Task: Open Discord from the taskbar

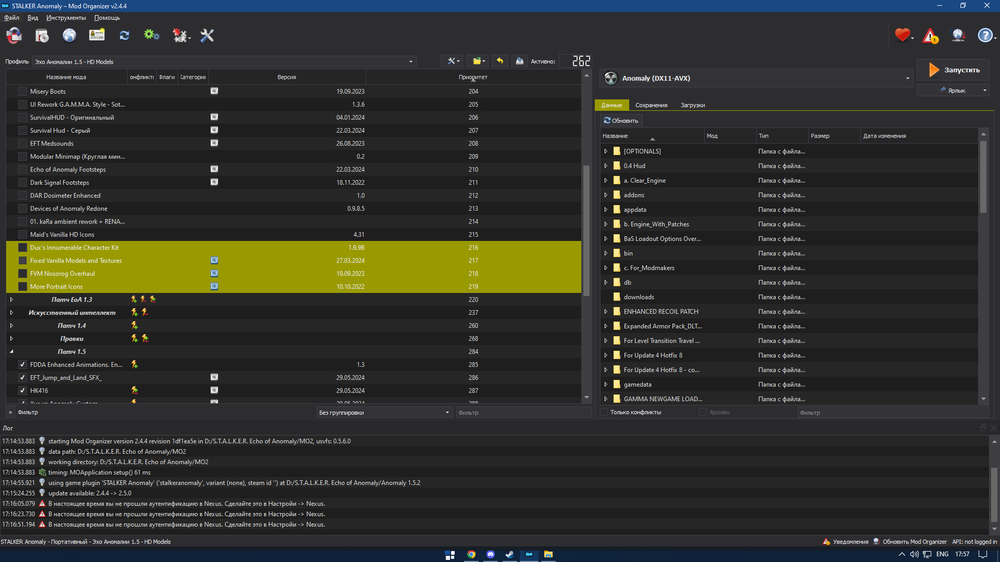Action: tap(490, 554)
